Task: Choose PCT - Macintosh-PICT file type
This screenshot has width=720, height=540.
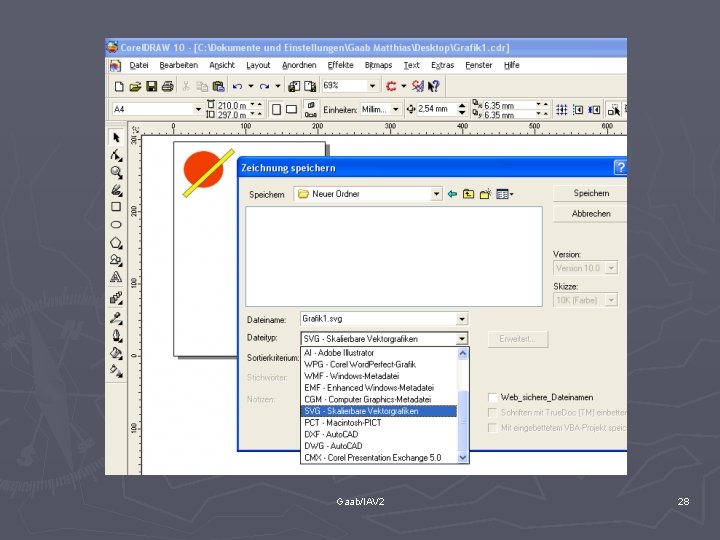Action: click(x=379, y=422)
